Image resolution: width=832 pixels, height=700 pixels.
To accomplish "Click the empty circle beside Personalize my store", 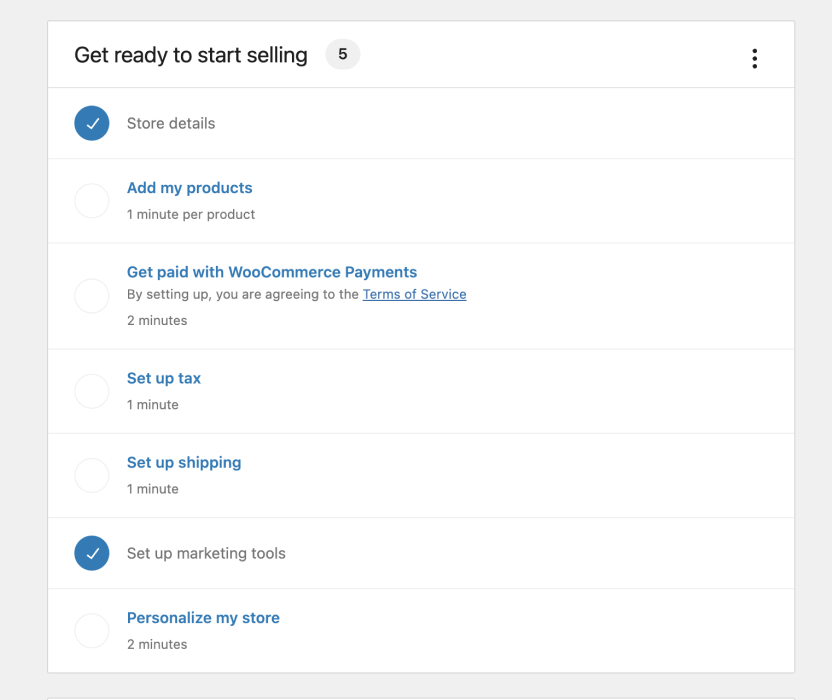I will pos(92,630).
